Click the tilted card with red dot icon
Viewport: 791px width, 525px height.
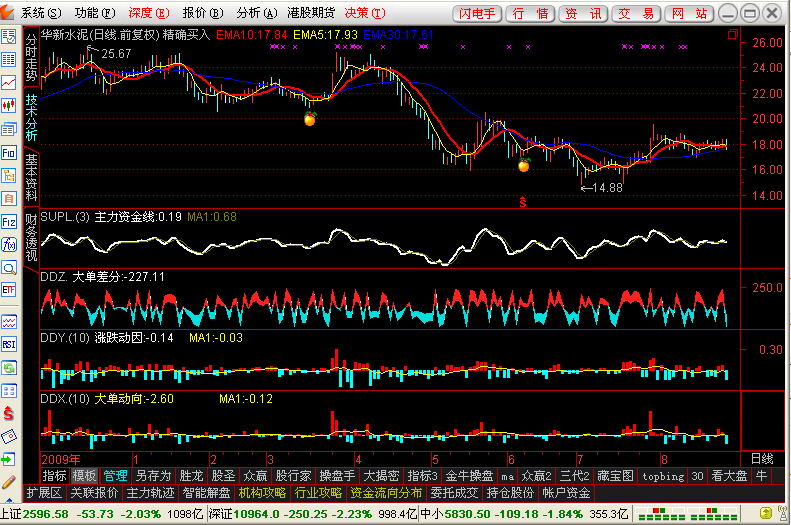[x=9, y=436]
